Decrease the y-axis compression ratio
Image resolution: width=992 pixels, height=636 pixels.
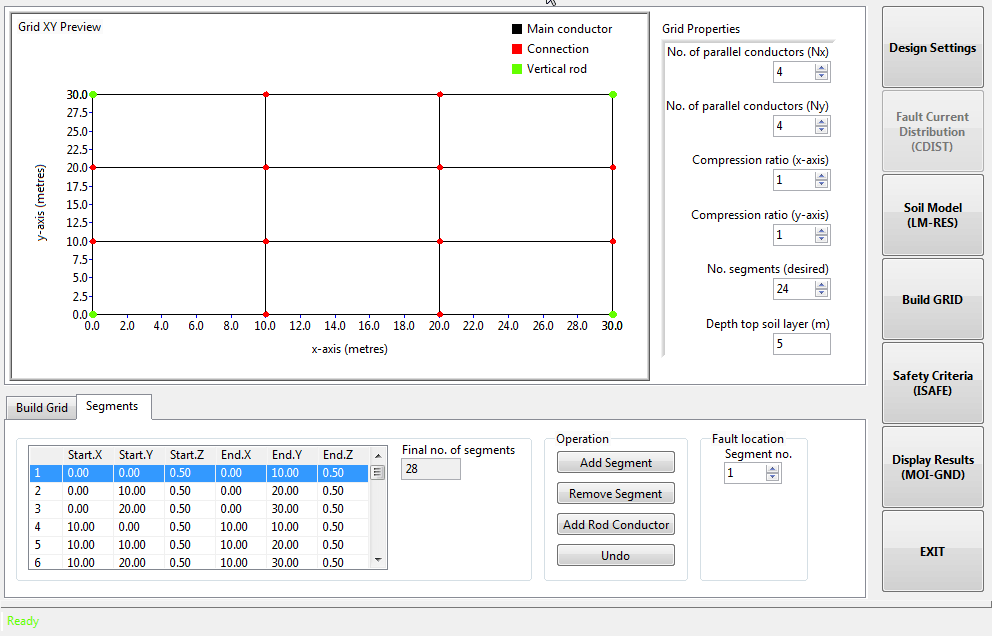coord(821,239)
